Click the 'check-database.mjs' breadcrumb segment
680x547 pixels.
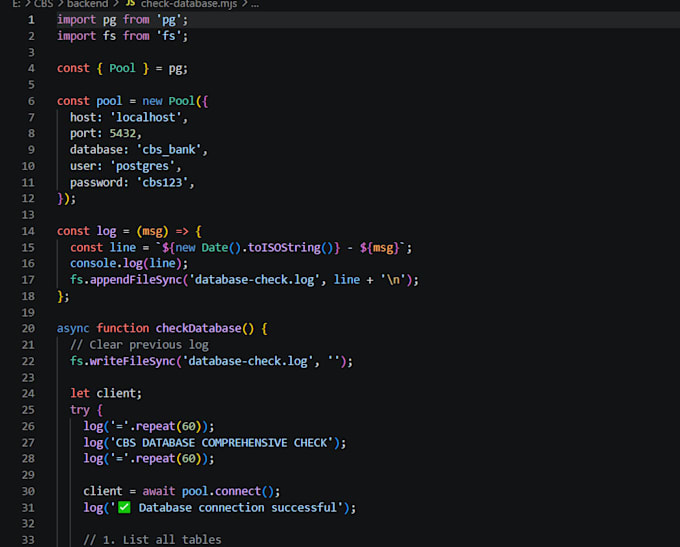pos(189,4)
